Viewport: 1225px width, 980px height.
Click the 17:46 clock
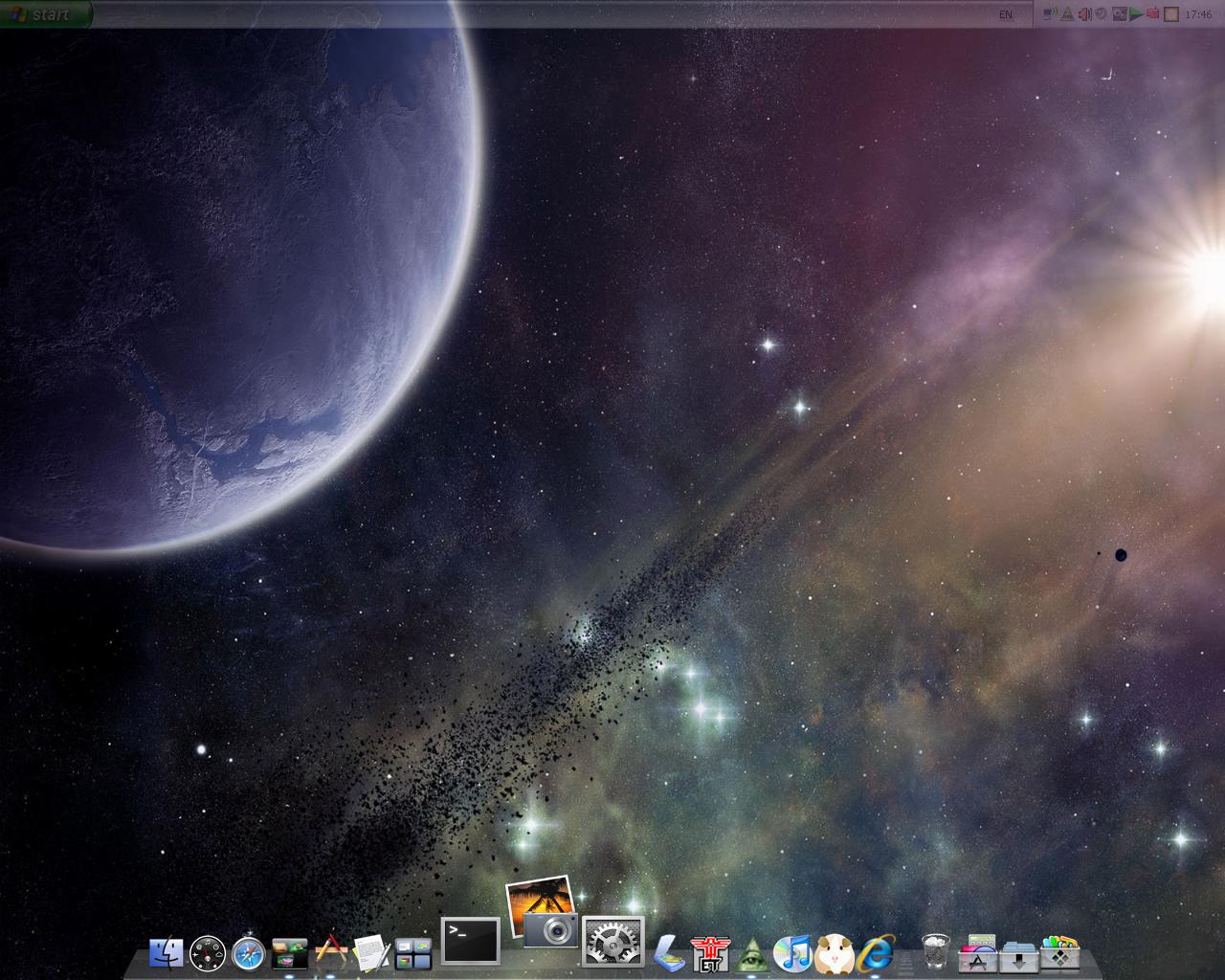point(1197,14)
